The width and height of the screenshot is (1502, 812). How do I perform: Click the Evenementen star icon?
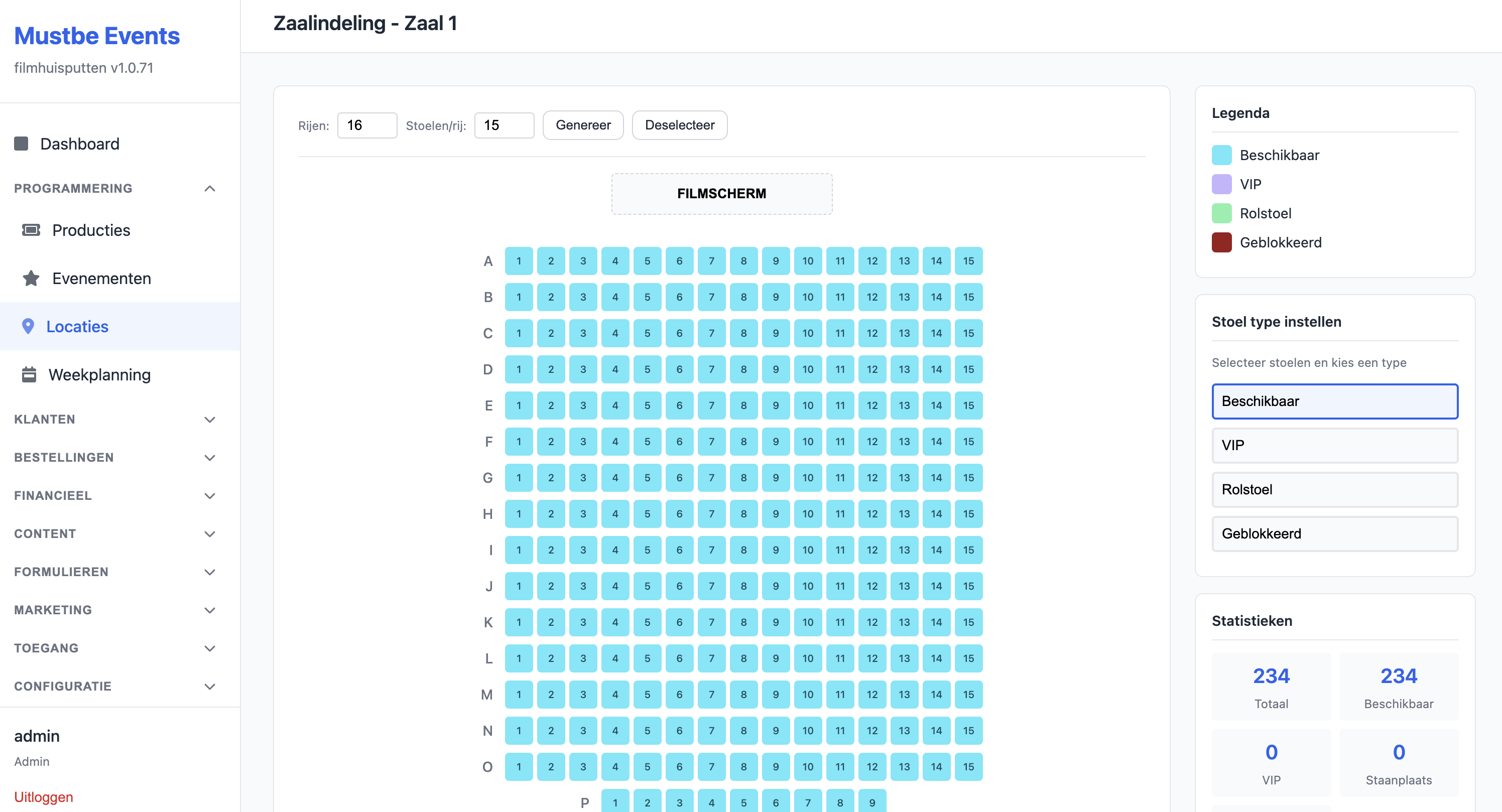tap(31, 279)
